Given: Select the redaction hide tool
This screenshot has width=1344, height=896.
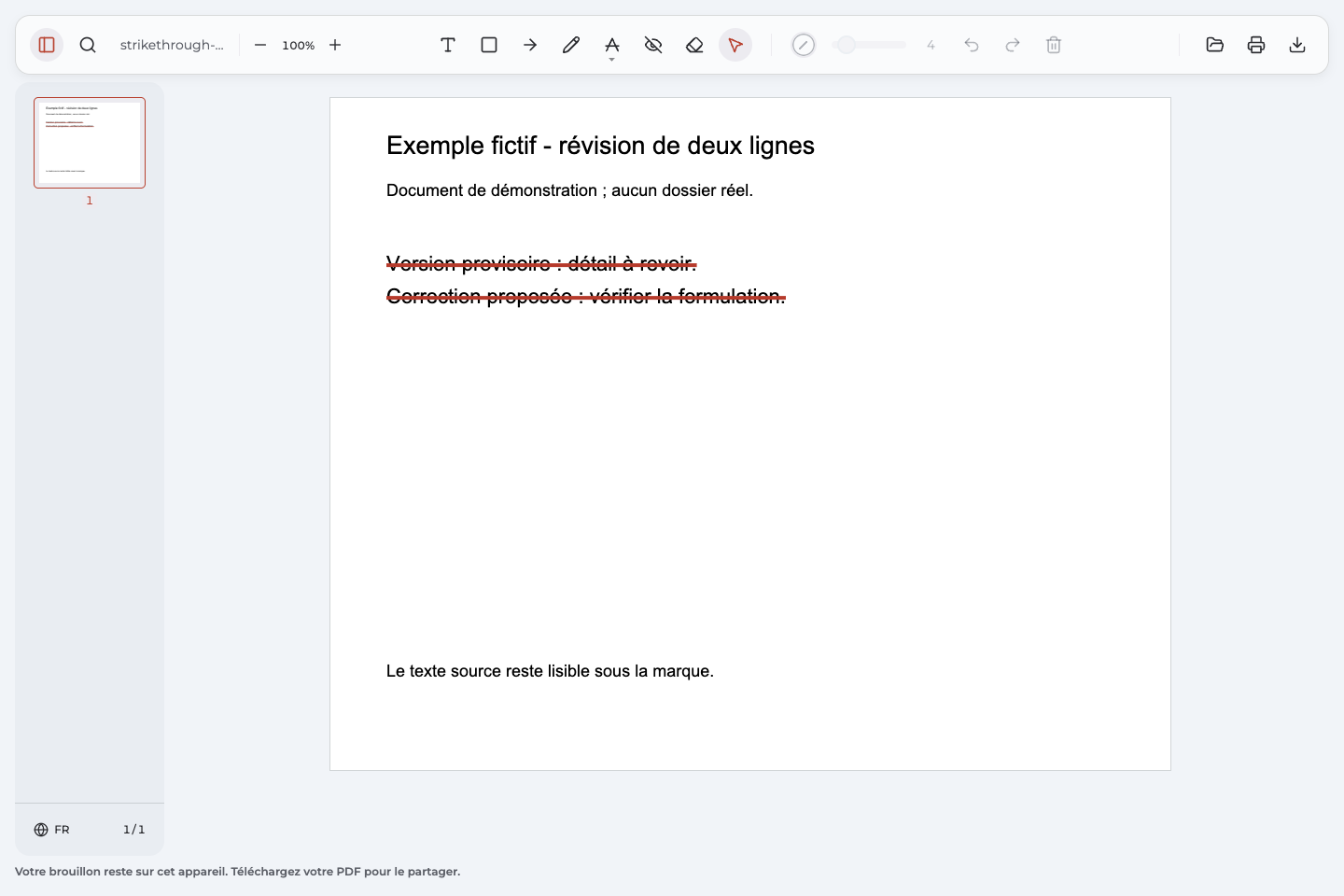Looking at the screenshot, I should coord(653,45).
